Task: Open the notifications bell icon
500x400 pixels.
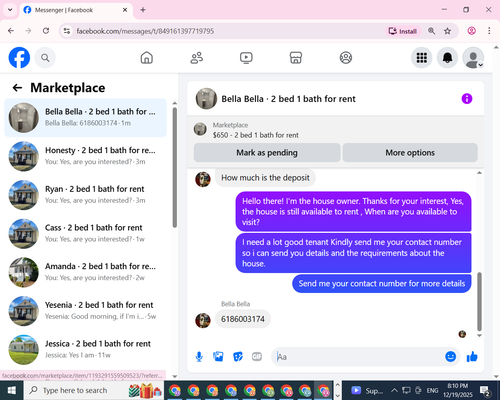Action: 447,58
